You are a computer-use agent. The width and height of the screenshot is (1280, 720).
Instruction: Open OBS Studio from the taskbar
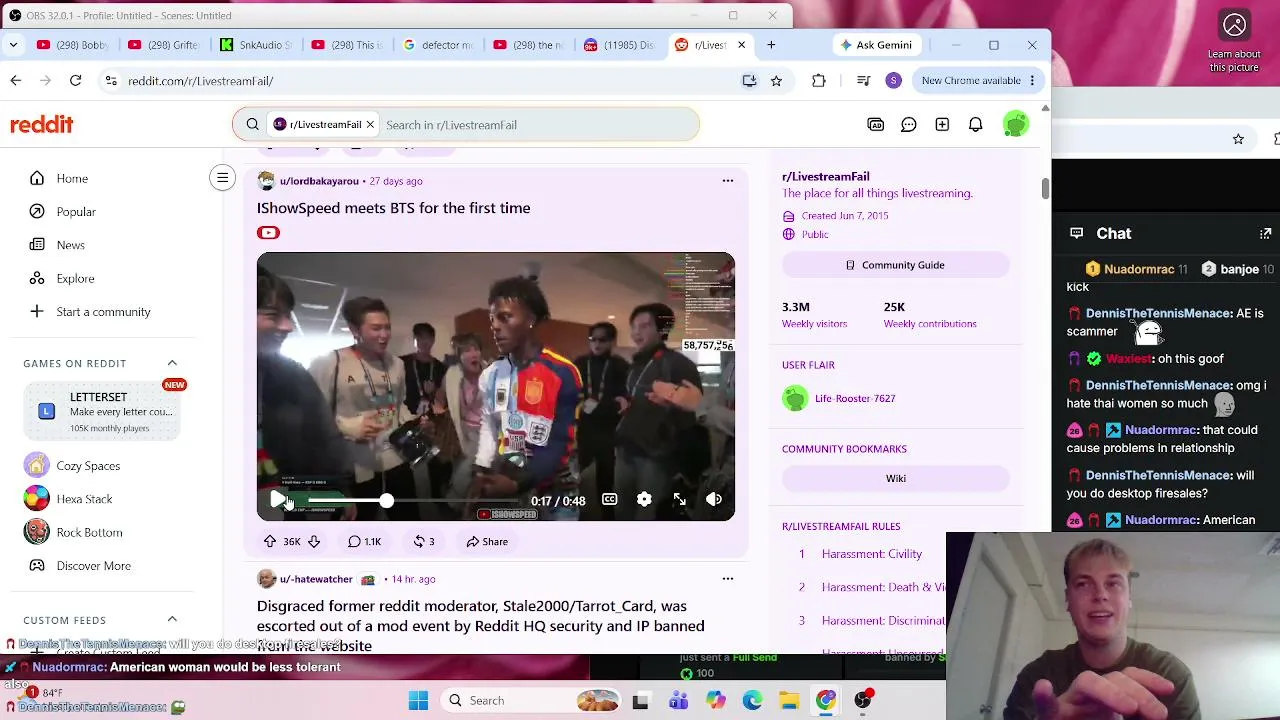pyautogui.click(x=863, y=701)
